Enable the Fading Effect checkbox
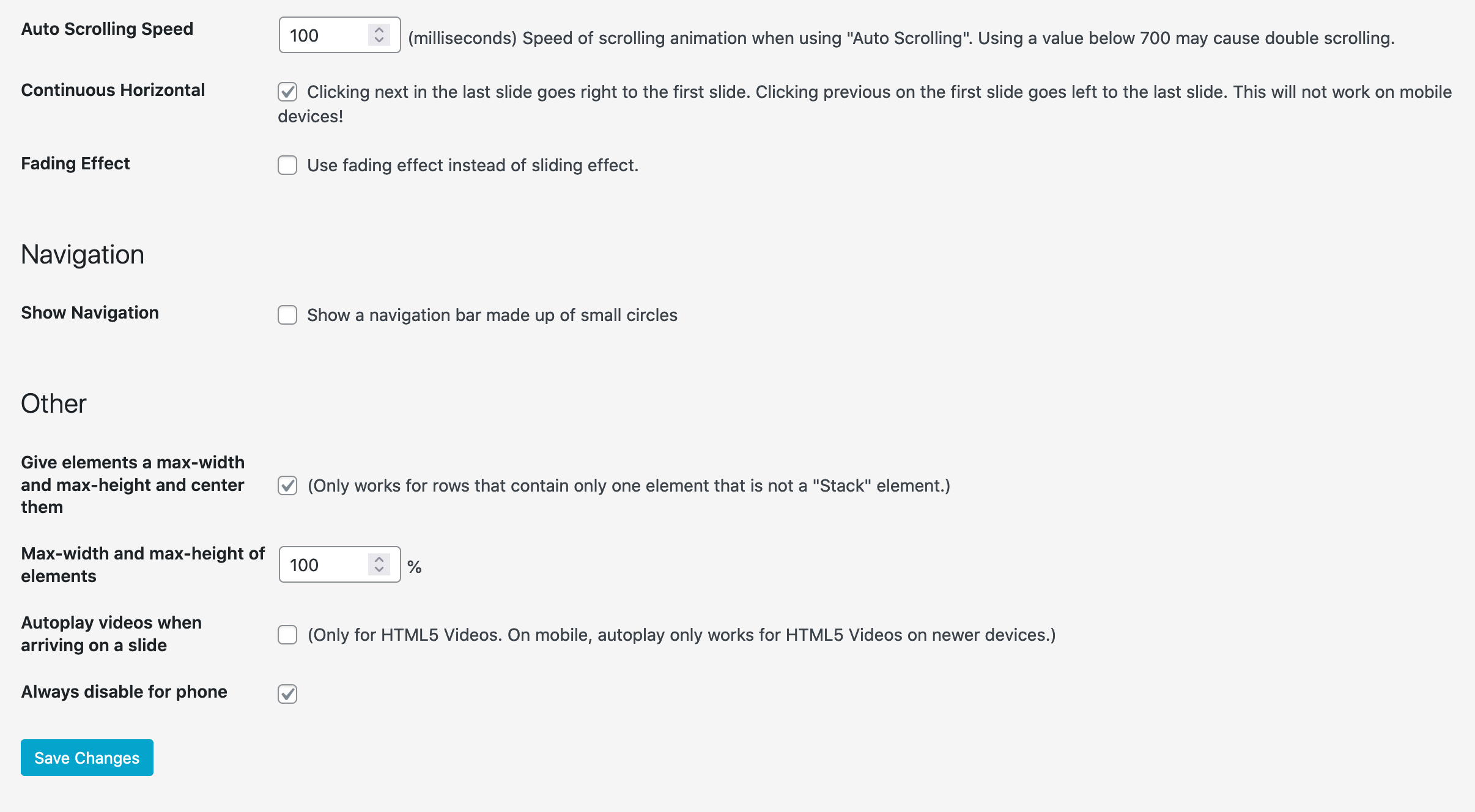 click(x=287, y=165)
